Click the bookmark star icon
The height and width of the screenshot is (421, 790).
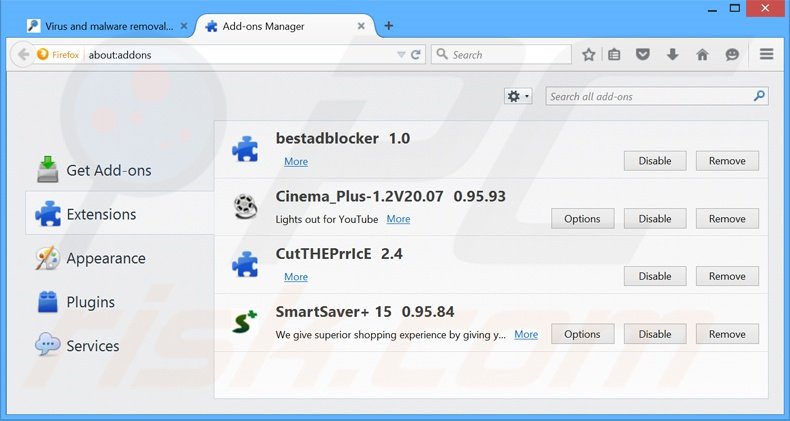pyautogui.click(x=589, y=55)
